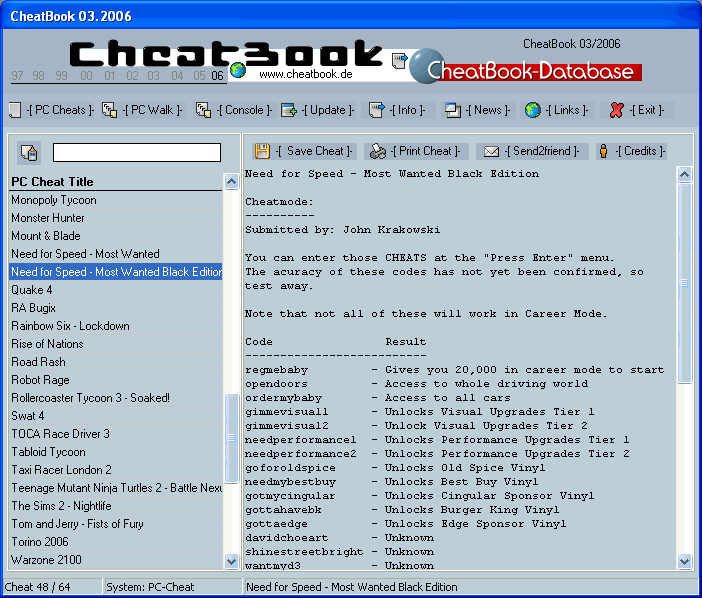Image resolution: width=702 pixels, height=598 pixels.
Task: Click the -[ Console ]- label
Action: coord(244,110)
